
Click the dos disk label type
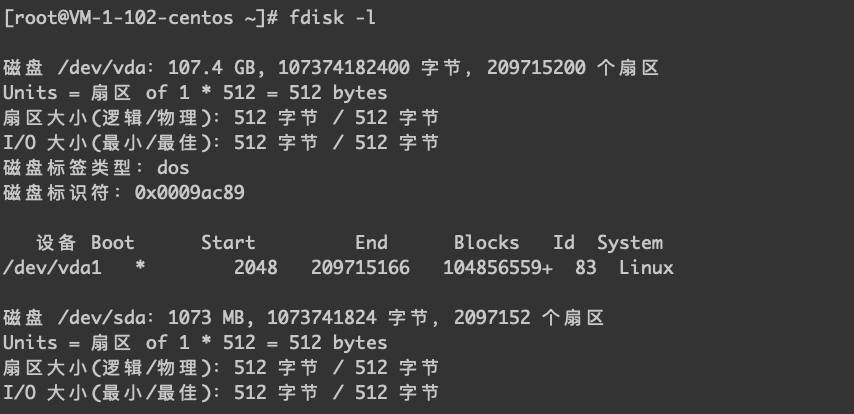tap(173, 168)
